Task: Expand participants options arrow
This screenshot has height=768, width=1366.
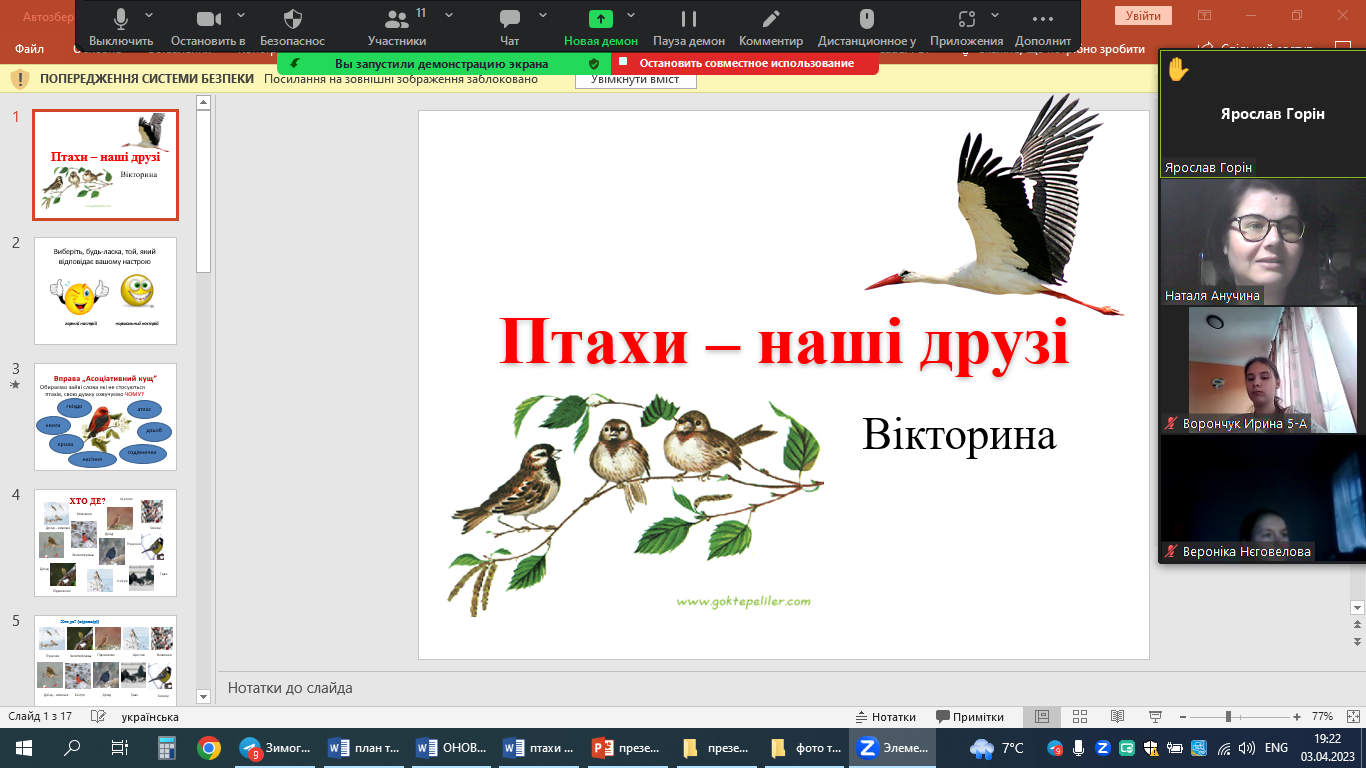Action: 449,15
